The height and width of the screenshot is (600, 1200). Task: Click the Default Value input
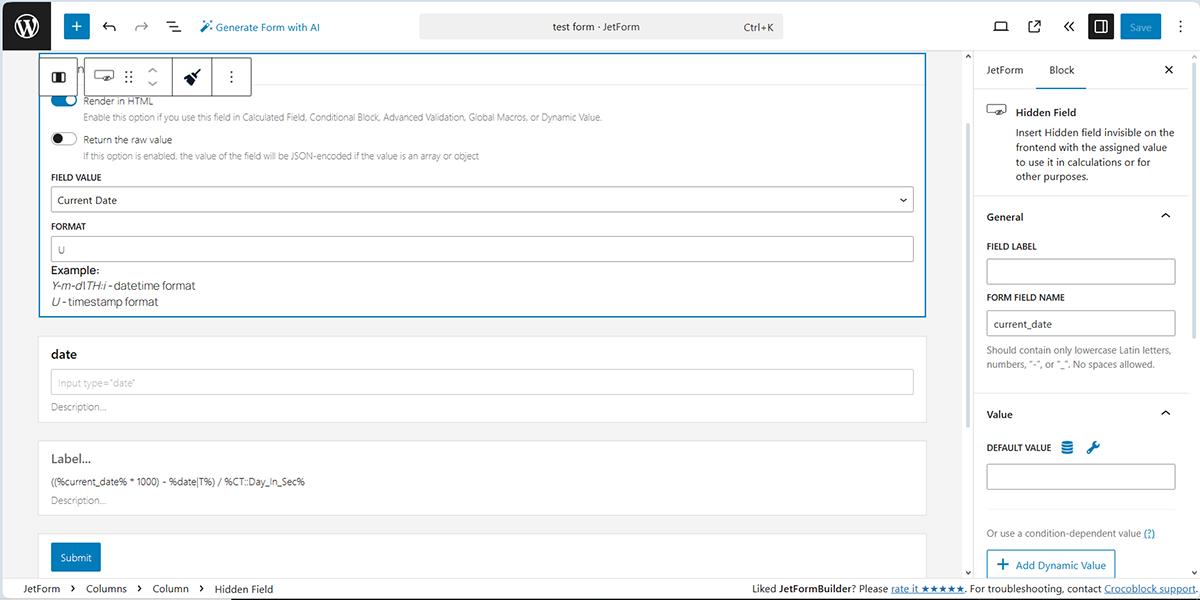coord(1081,476)
